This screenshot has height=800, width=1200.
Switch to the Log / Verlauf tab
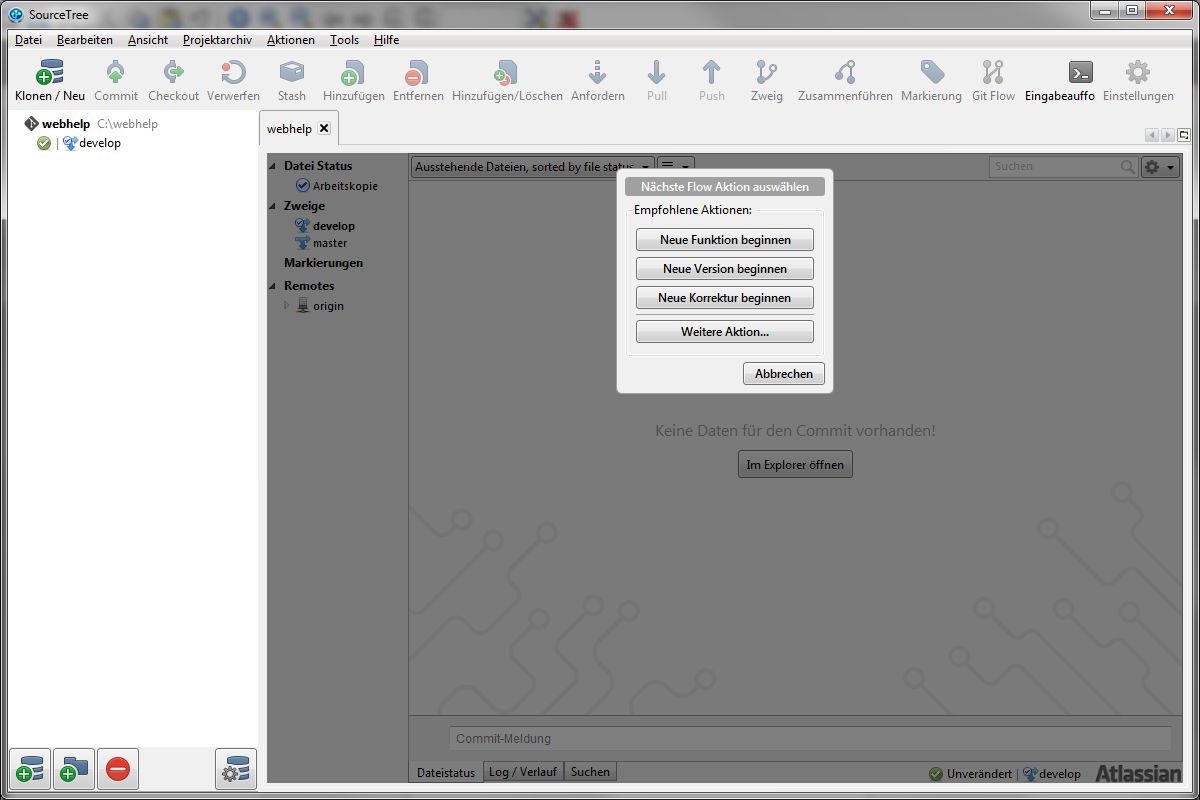[x=523, y=772]
